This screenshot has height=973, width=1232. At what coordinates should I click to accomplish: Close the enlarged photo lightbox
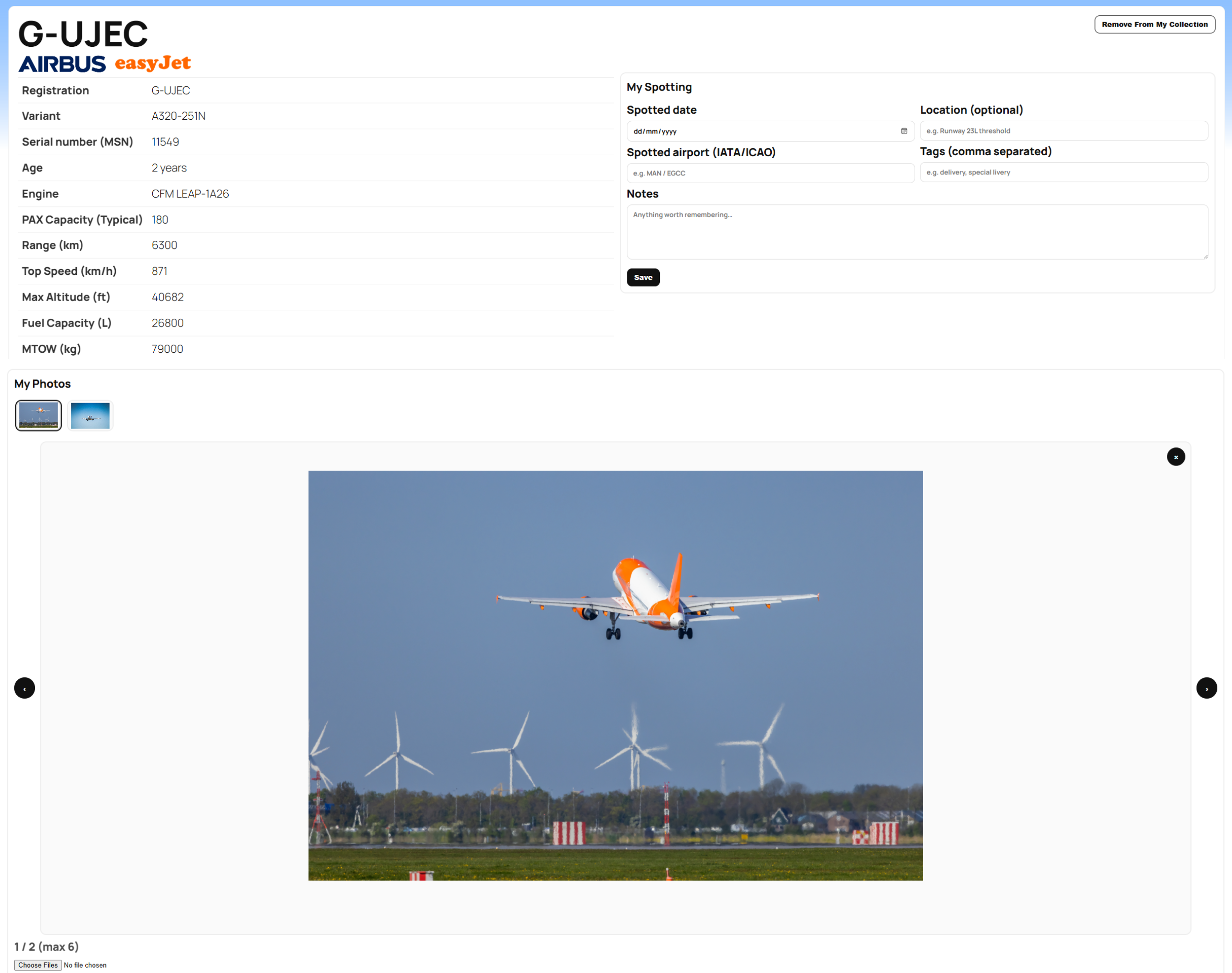pyautogui.click(x=1176, y=456)
